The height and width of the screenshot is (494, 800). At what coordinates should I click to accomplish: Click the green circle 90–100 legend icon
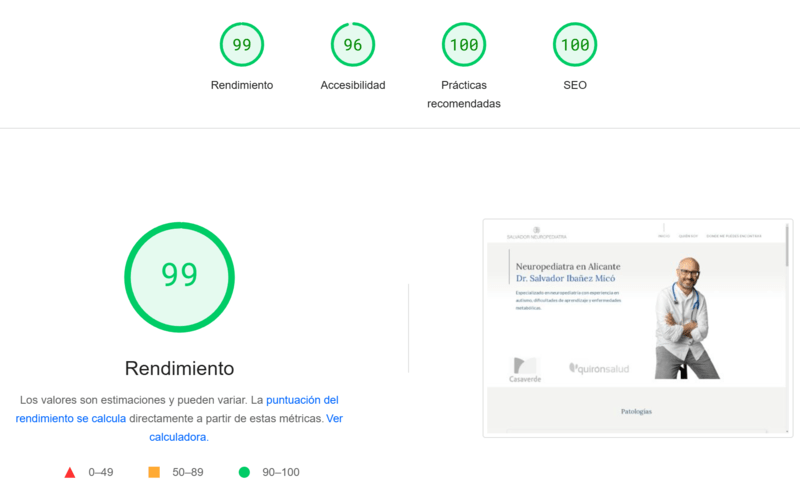pos(244,473)
